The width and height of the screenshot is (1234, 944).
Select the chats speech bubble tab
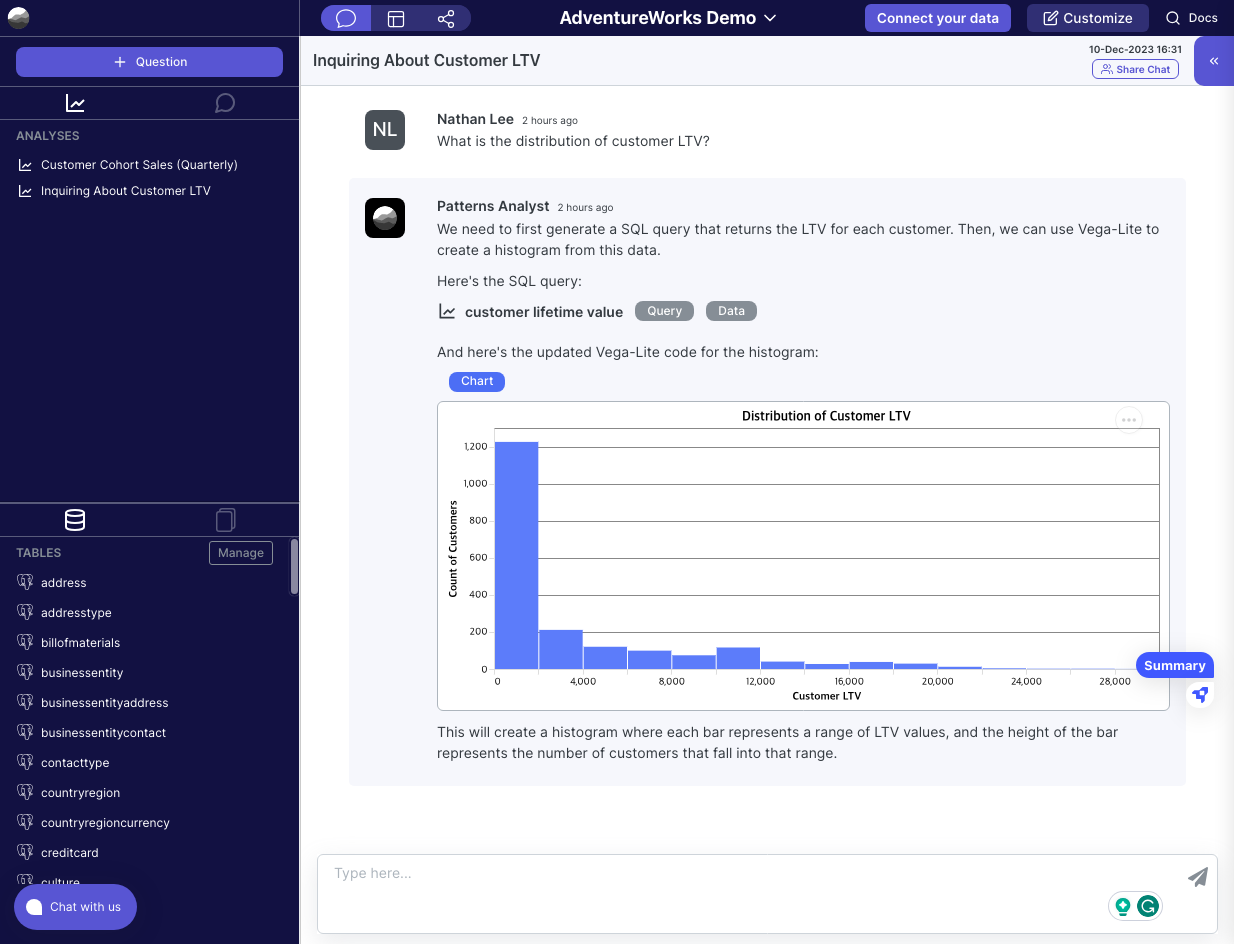click(225, 103)
